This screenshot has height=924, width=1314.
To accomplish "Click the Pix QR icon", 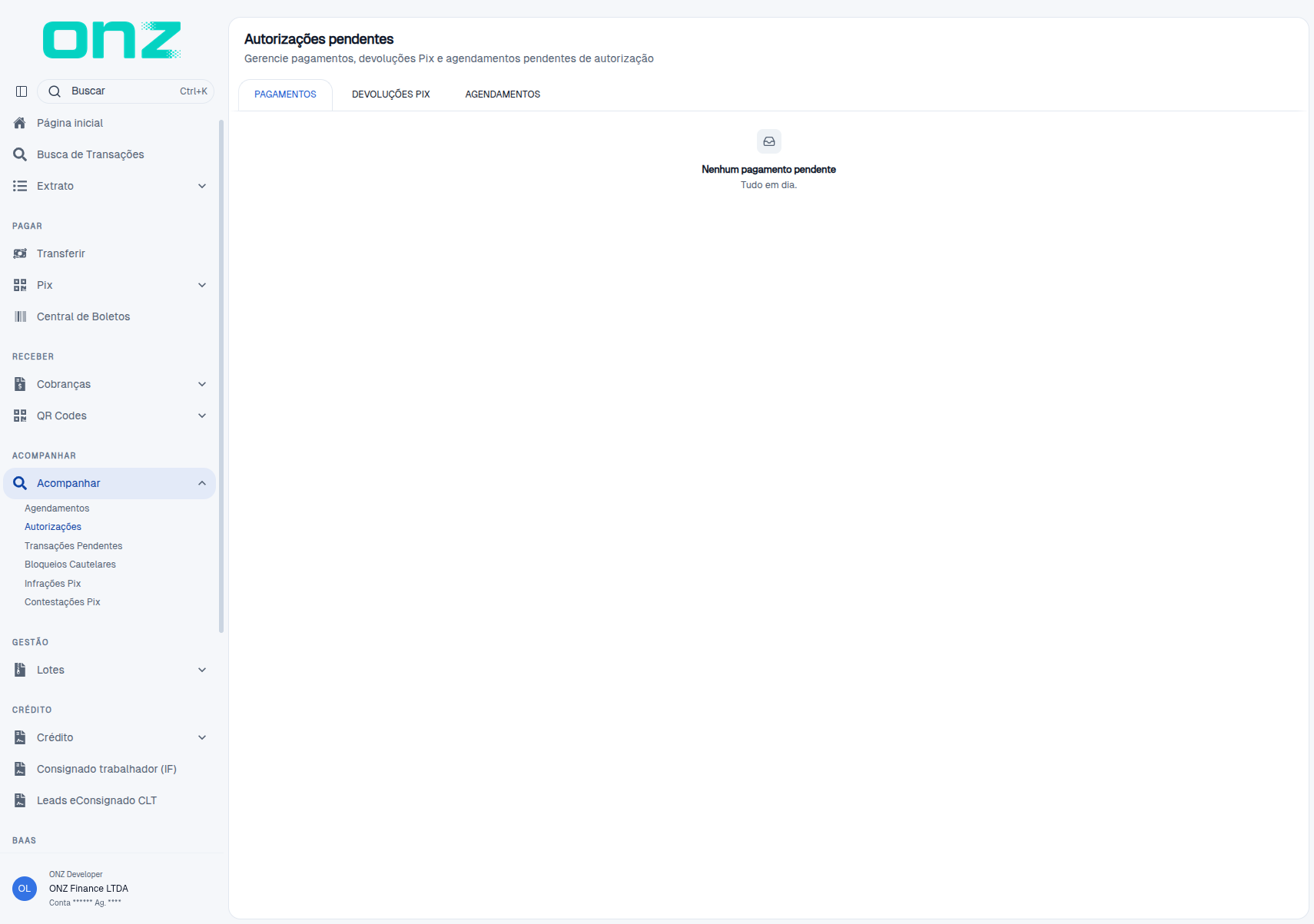I will [x=20, y=285].
